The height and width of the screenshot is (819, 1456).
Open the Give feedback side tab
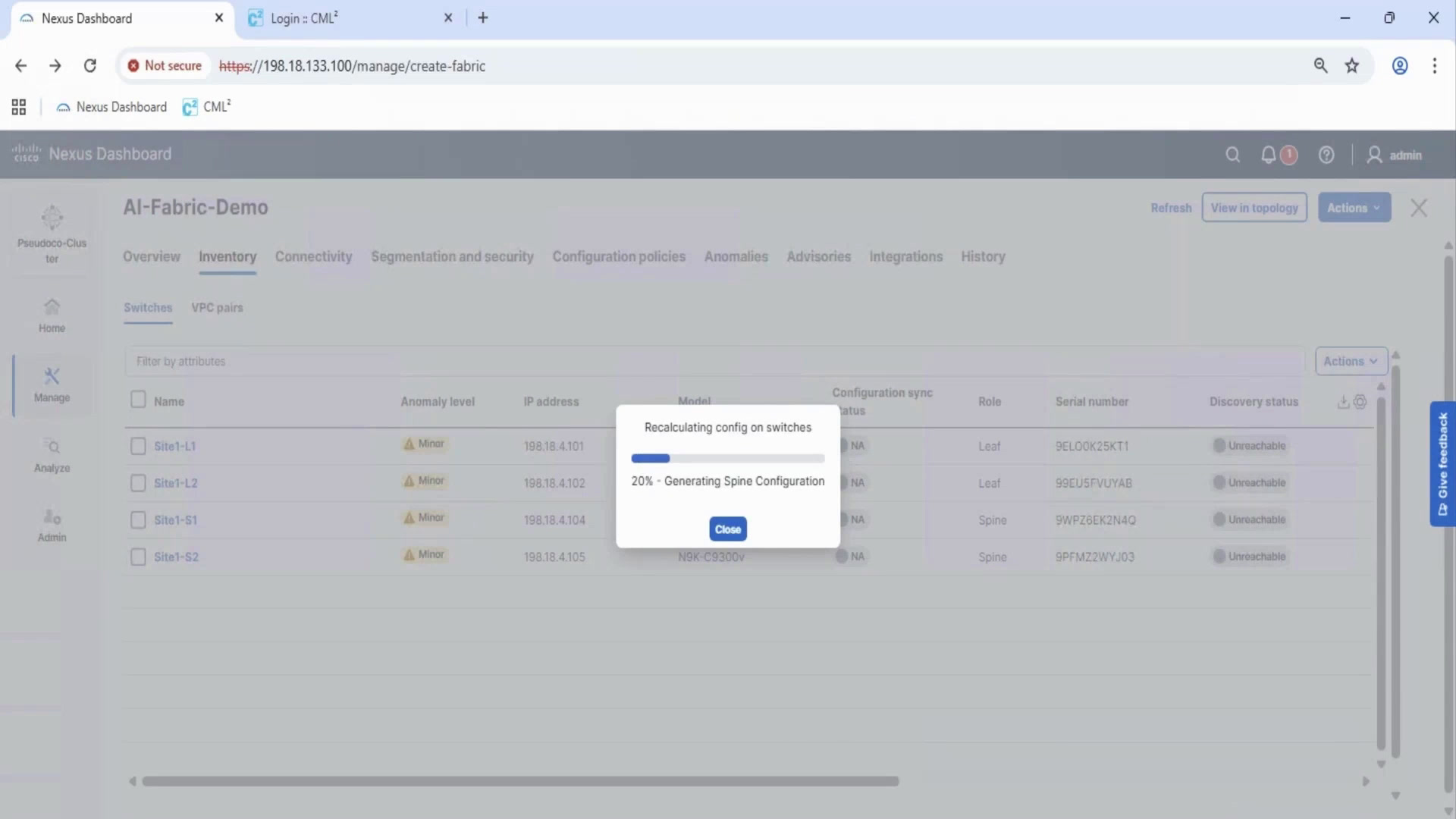(x=1442, y=464)
